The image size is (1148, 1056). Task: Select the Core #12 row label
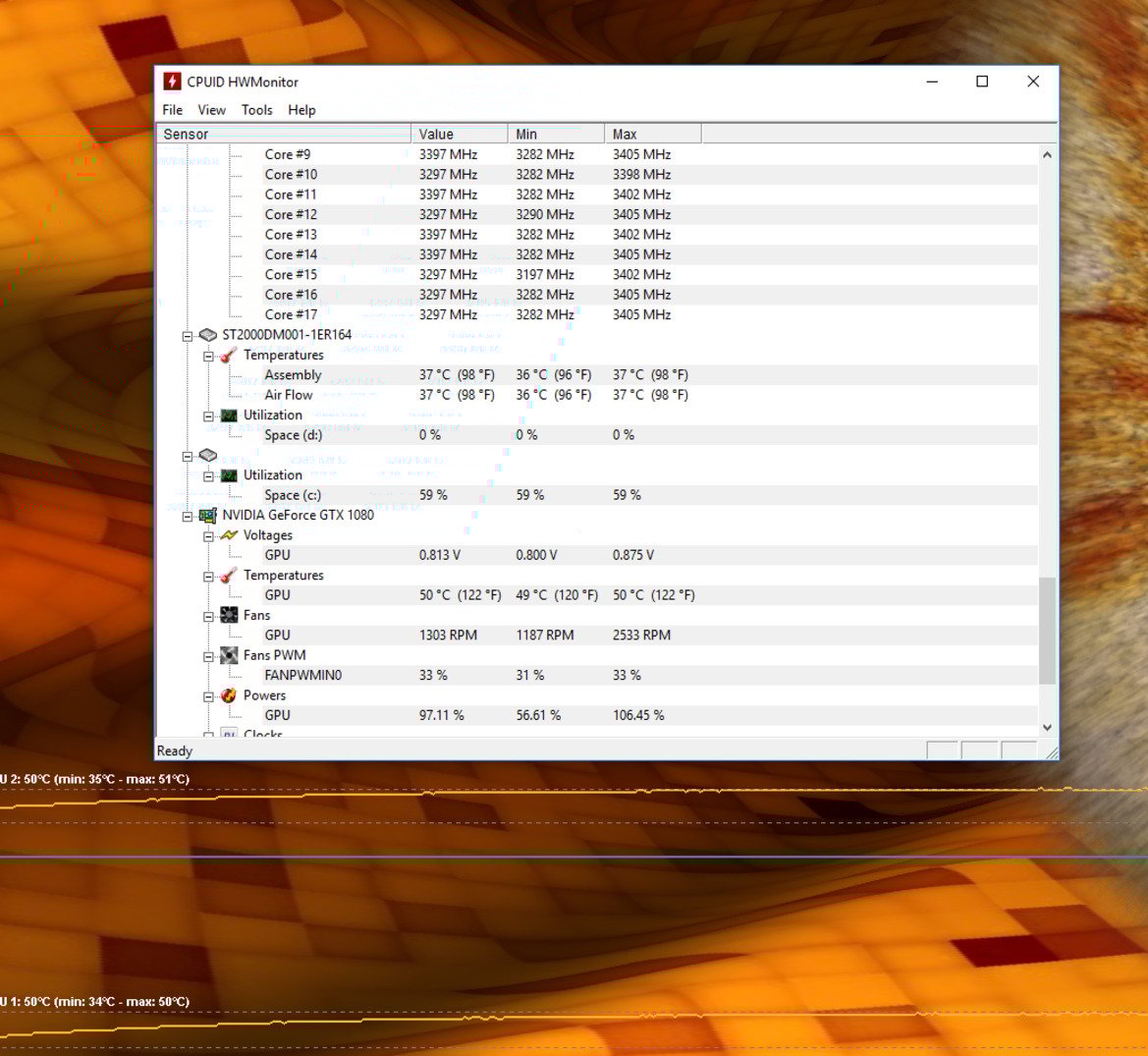coord(292,214)
